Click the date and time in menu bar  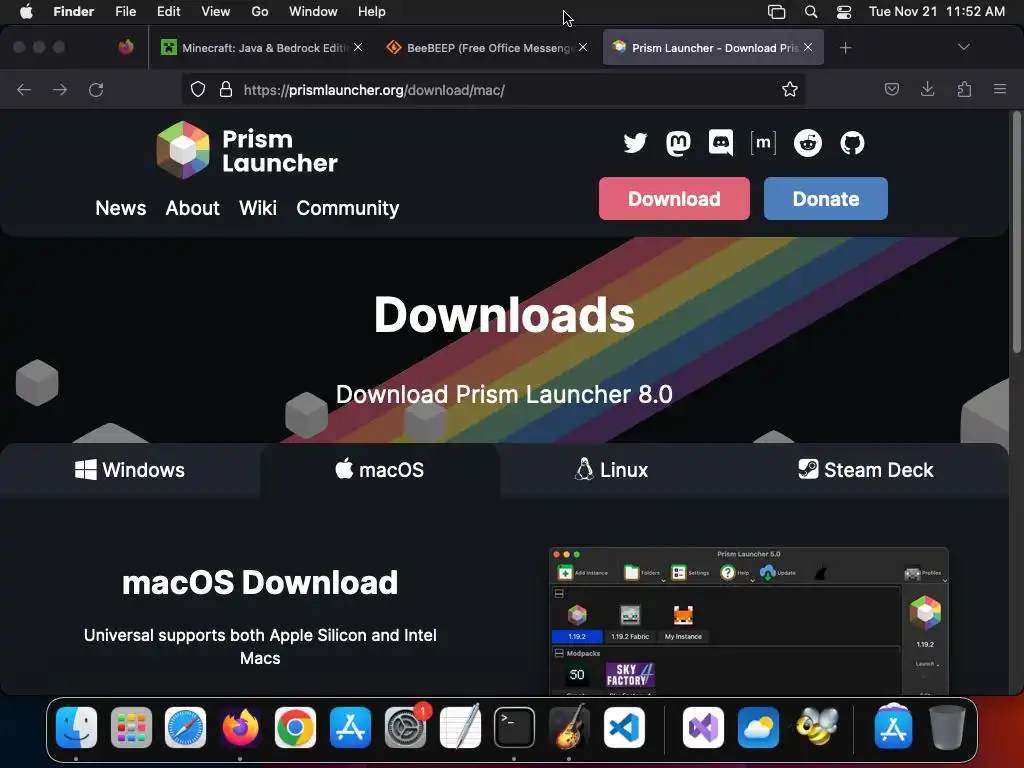point(936,12)
